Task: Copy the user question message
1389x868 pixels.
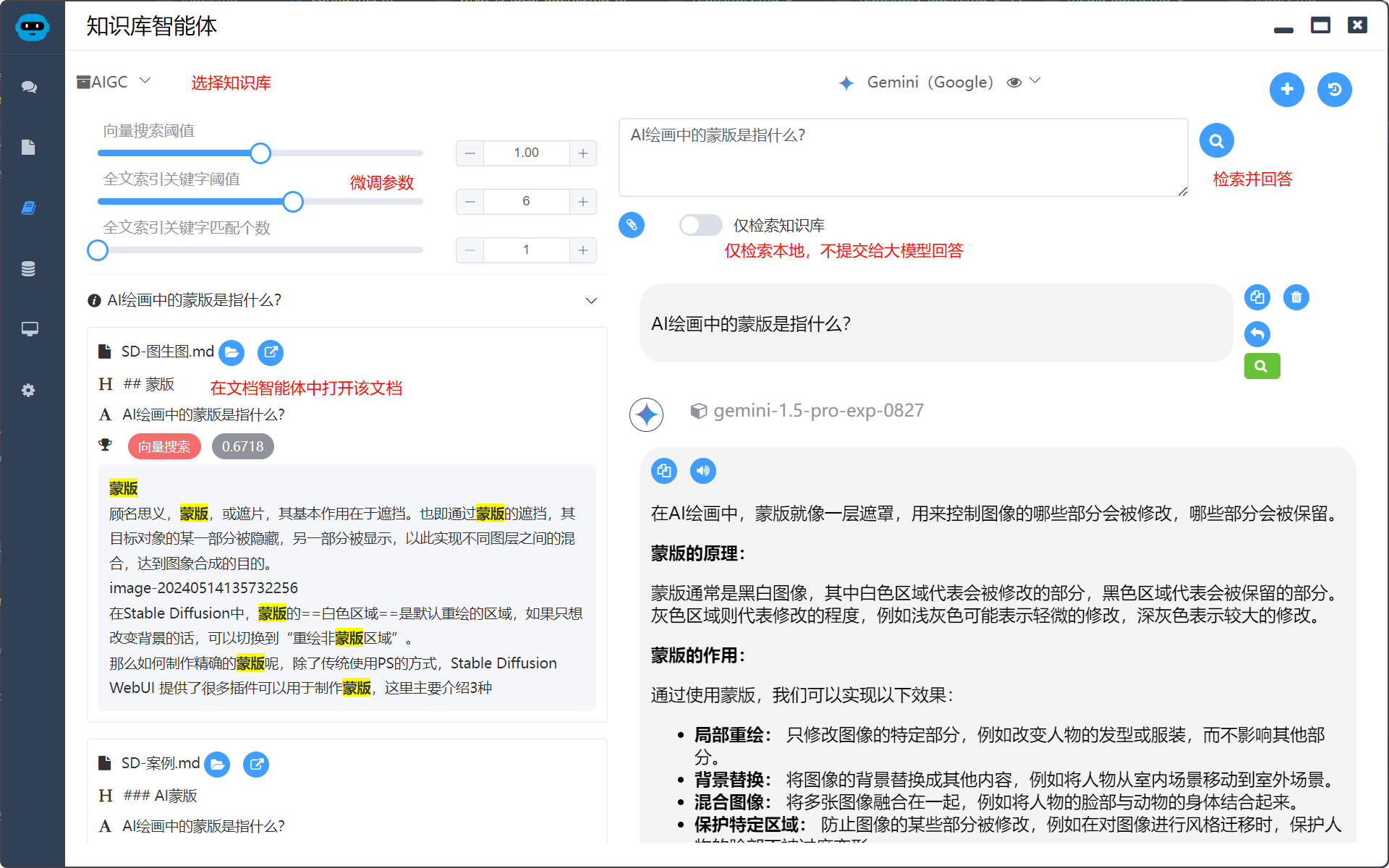Action: tap(1257, 297)
